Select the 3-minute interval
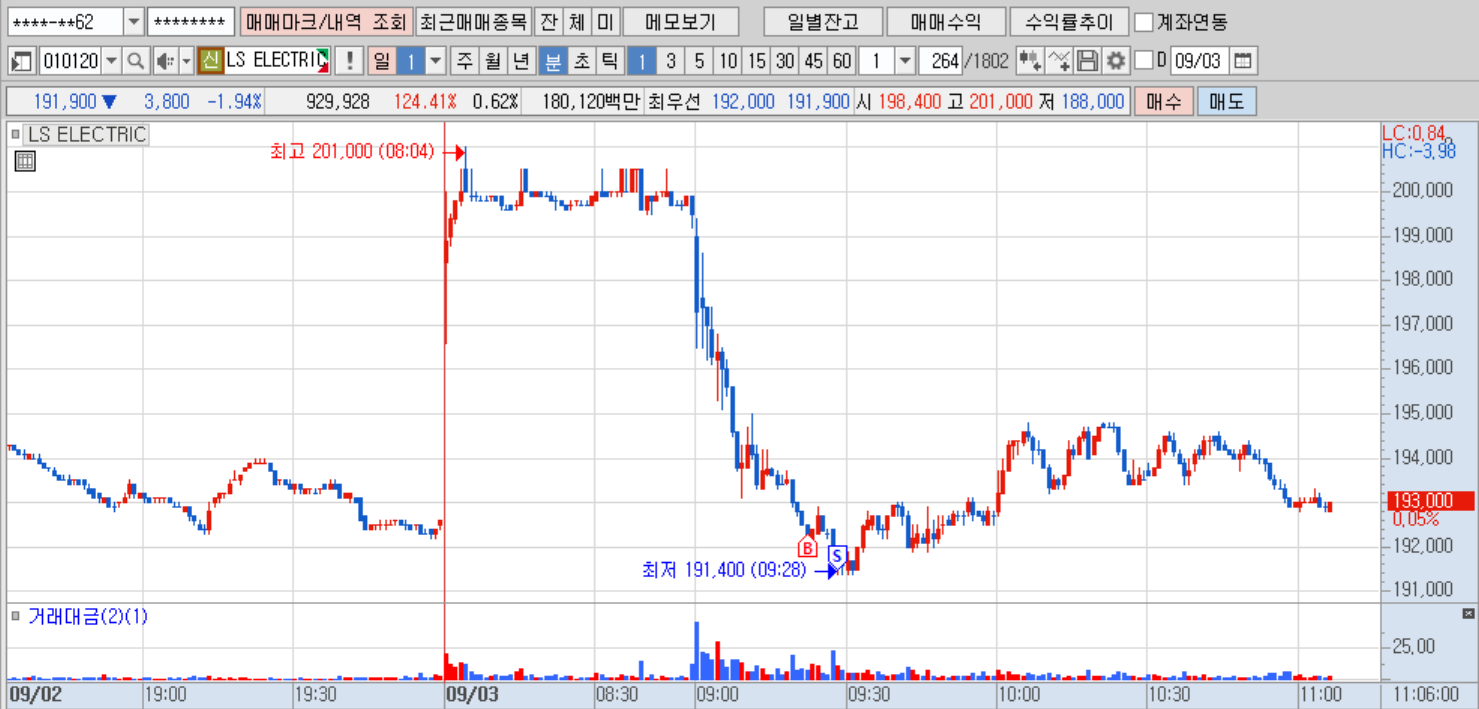The height and width of the screenshot is (709, 1479). coord(670,61)
